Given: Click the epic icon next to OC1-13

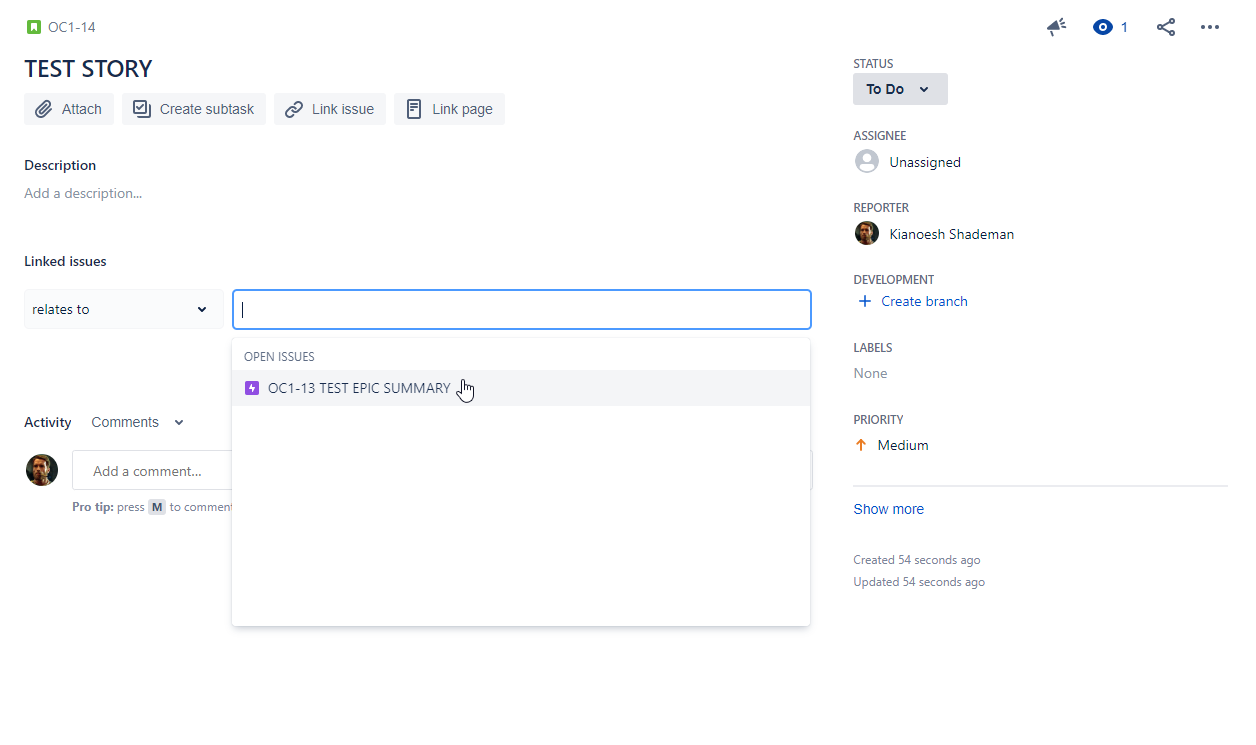Looking at the screenshot, I should pos(252,388).
